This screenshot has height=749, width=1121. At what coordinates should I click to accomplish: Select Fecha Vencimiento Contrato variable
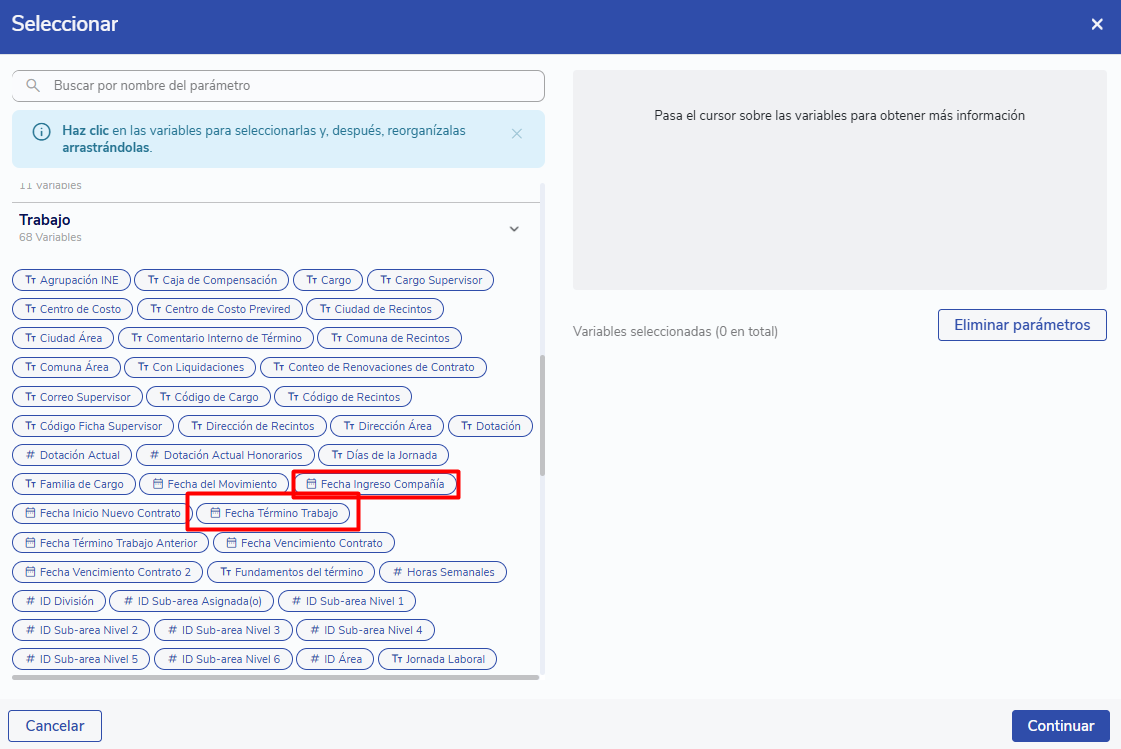[x=304, y=543]
